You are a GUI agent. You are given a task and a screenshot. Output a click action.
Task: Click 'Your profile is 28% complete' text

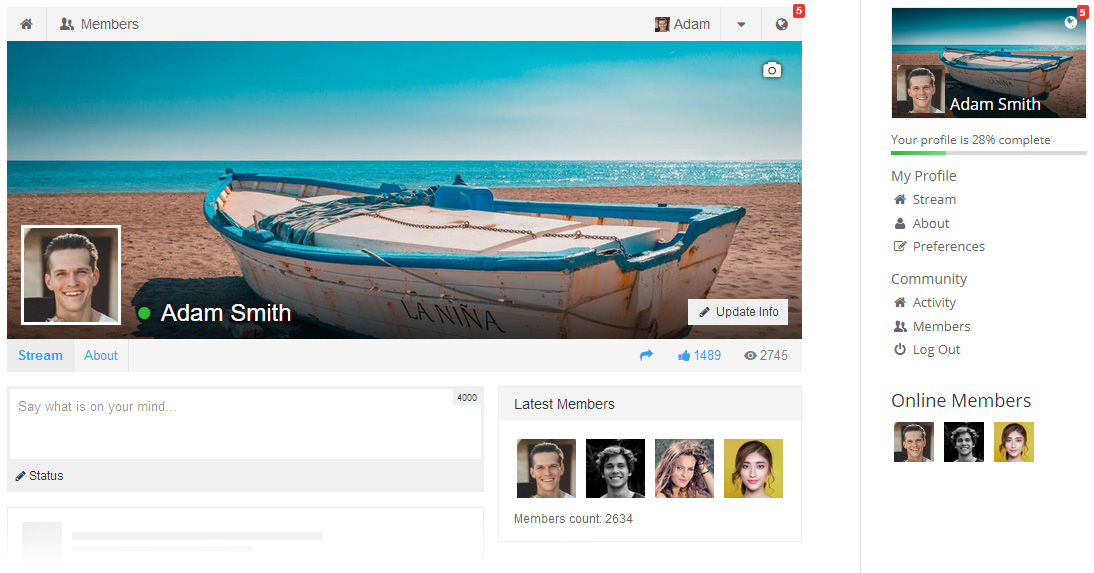pyautogui.click(x=971, y=140)
